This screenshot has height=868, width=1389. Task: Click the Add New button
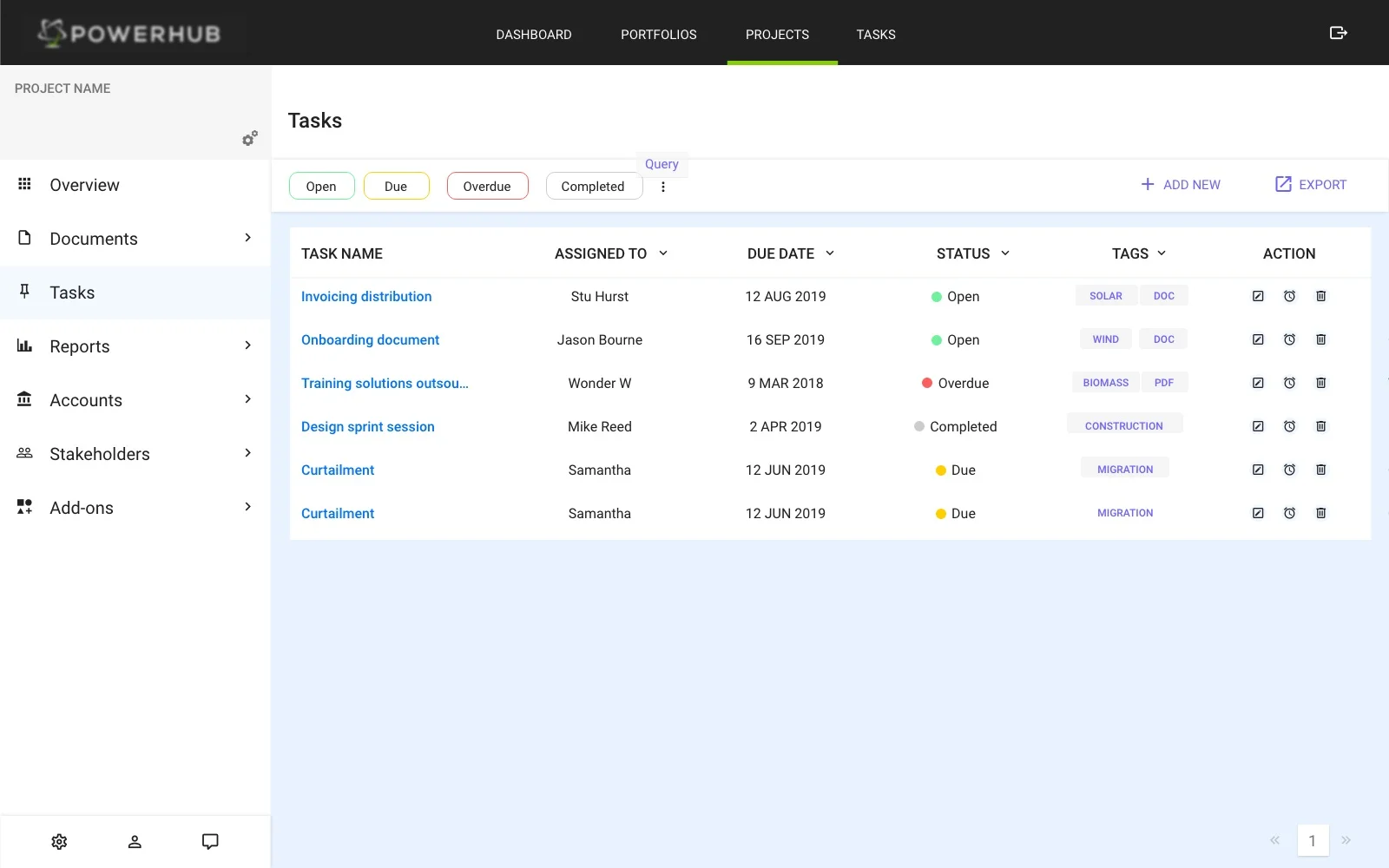pyautogui.click(x=1181, y=185)
